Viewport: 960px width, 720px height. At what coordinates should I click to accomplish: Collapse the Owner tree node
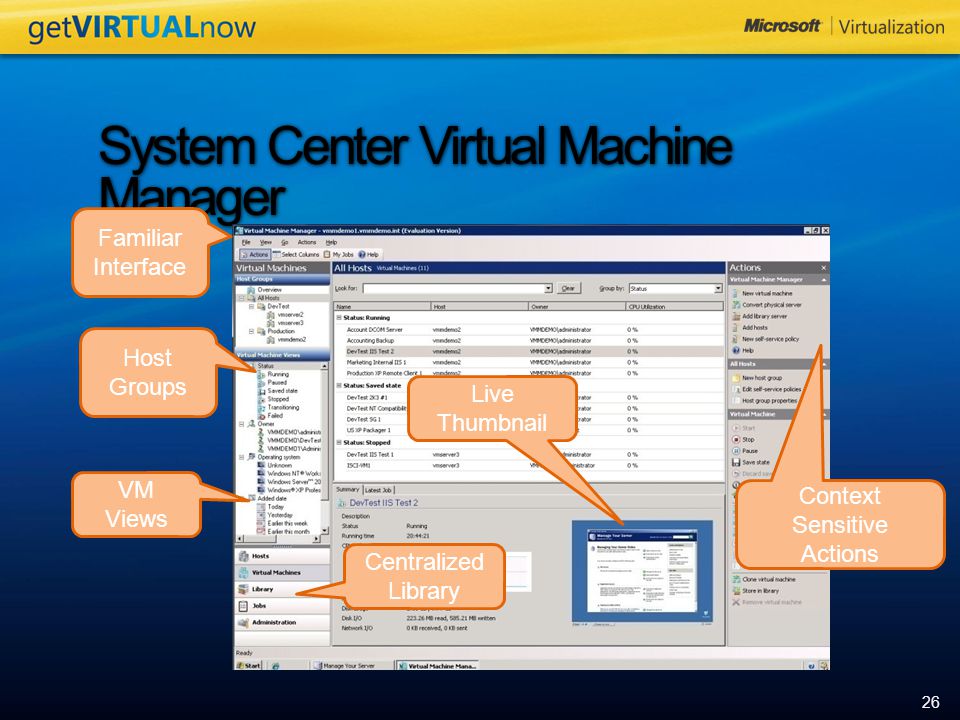(x=241, y=424)
